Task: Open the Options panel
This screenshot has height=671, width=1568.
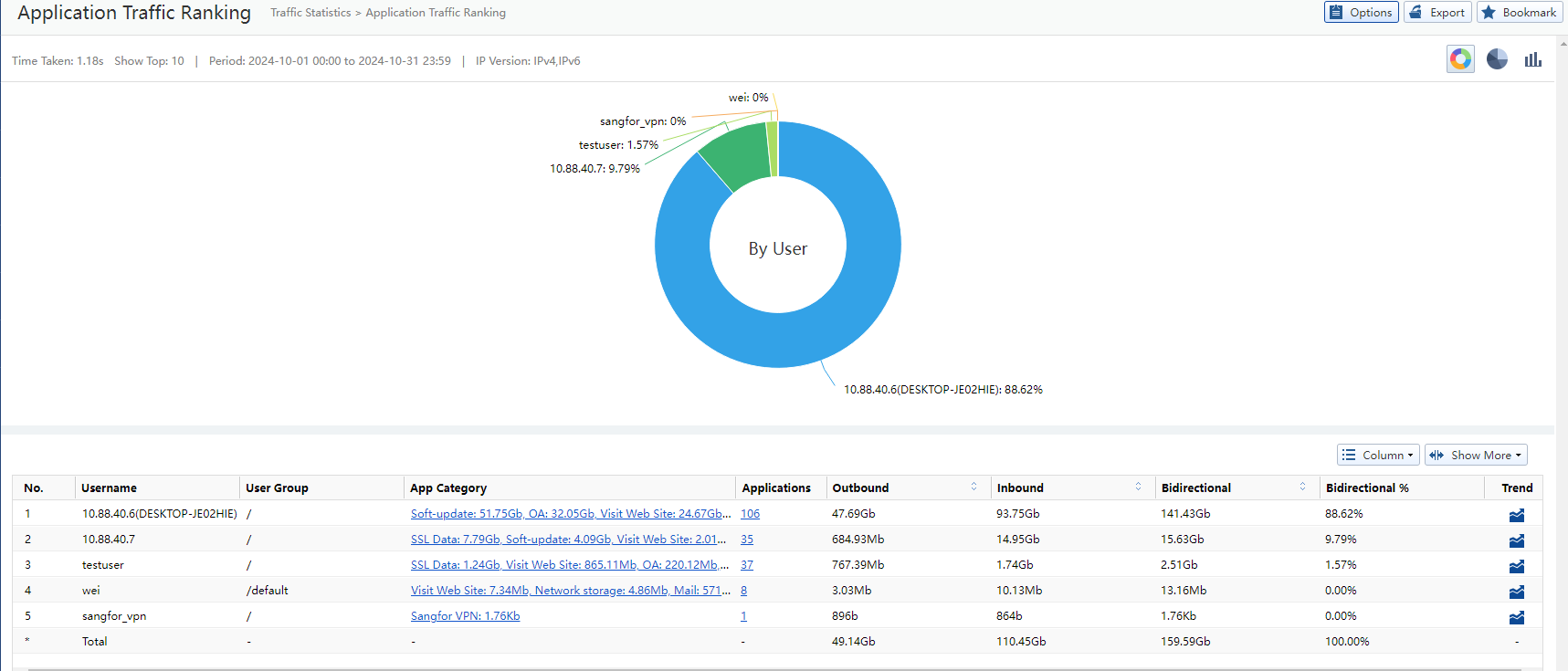Action: click(x=1361, y=13)
